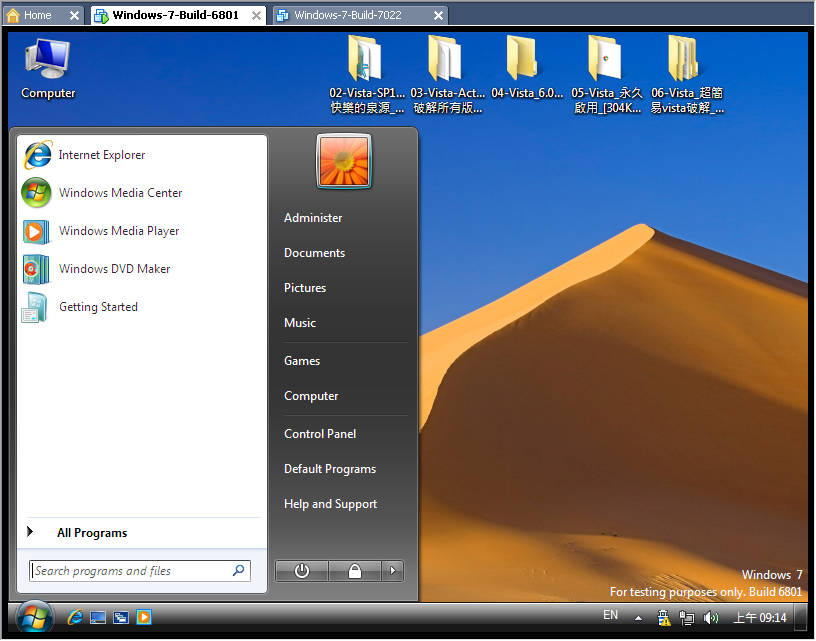This screenshot has width=816, height=641.
Task: Open Media Player from the Quick Launch bar
Action: 144,618
